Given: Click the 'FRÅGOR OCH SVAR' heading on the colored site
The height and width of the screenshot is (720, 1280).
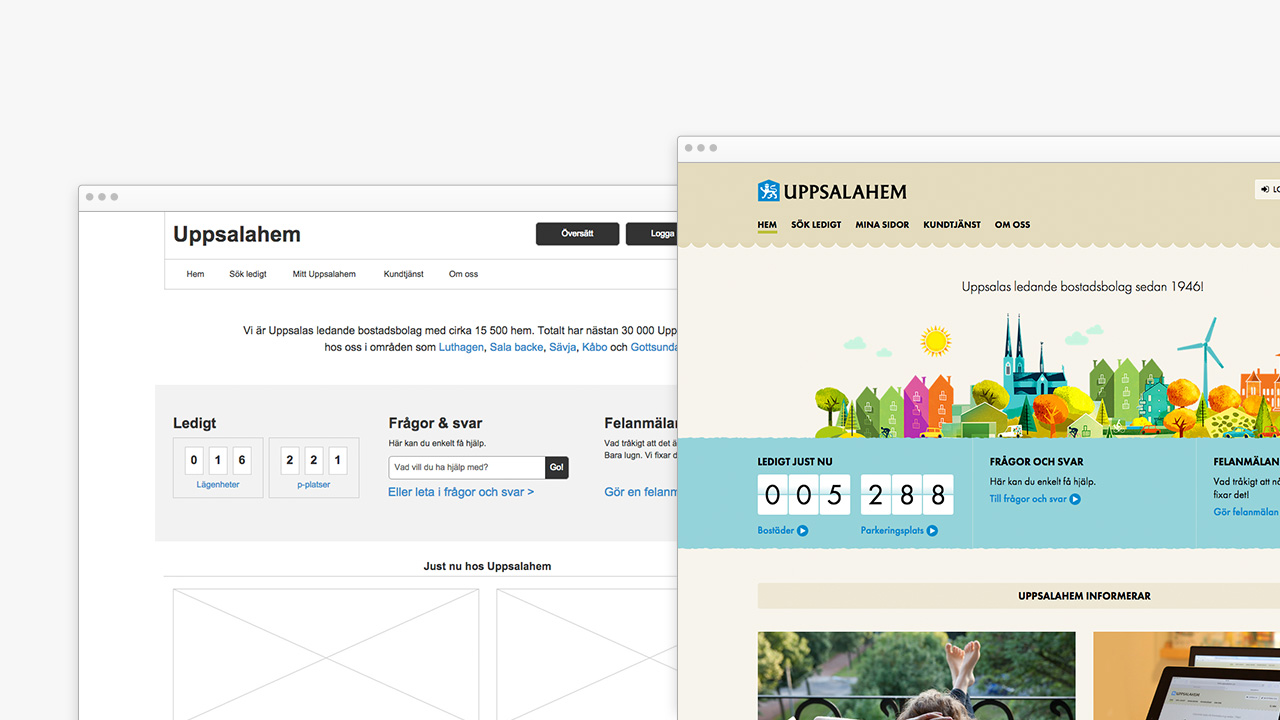Looking at the screenshot, I should [1036, 462].
